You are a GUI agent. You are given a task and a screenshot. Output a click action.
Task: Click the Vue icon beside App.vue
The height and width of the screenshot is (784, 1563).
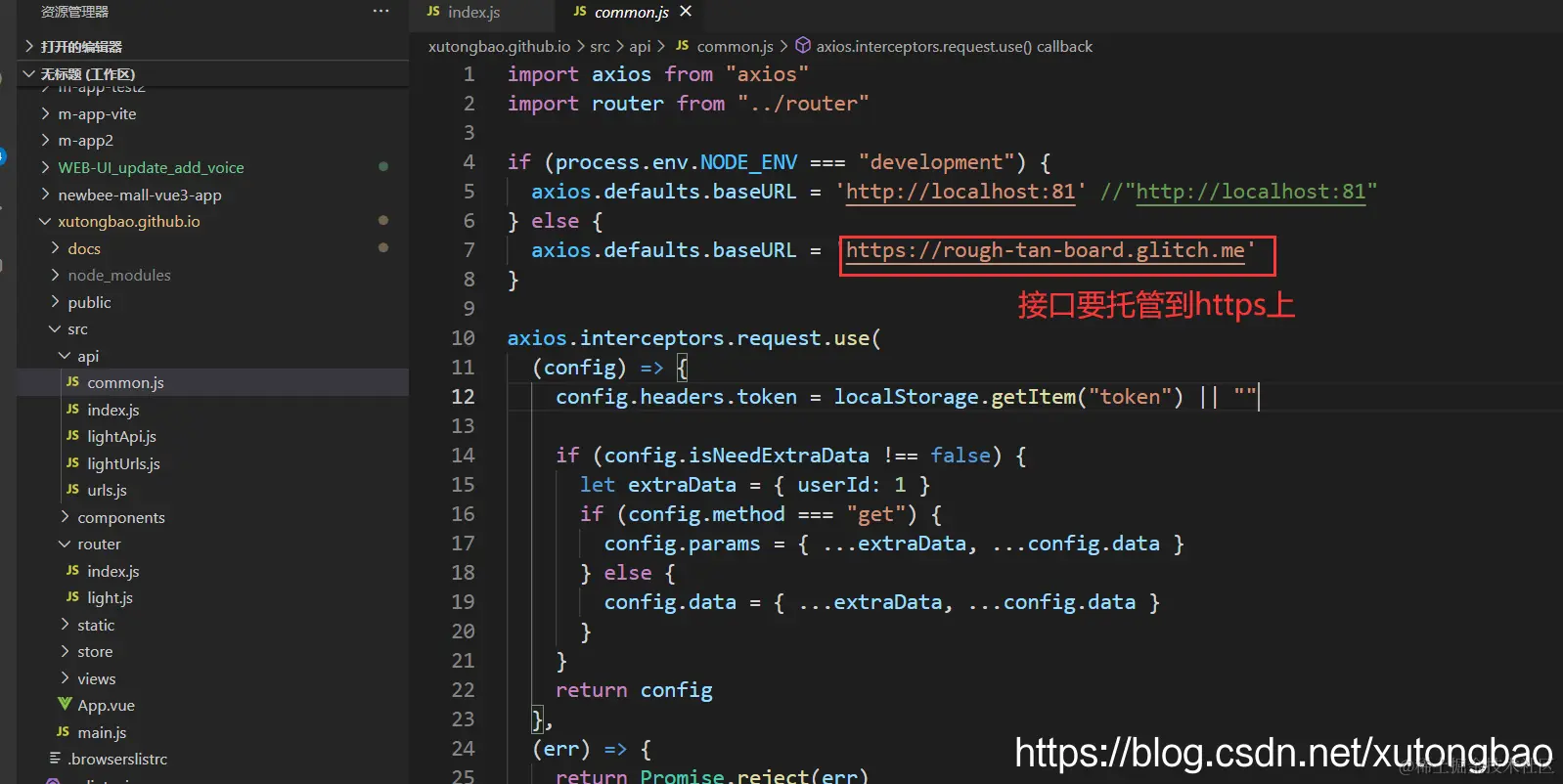tap(65, 705)
